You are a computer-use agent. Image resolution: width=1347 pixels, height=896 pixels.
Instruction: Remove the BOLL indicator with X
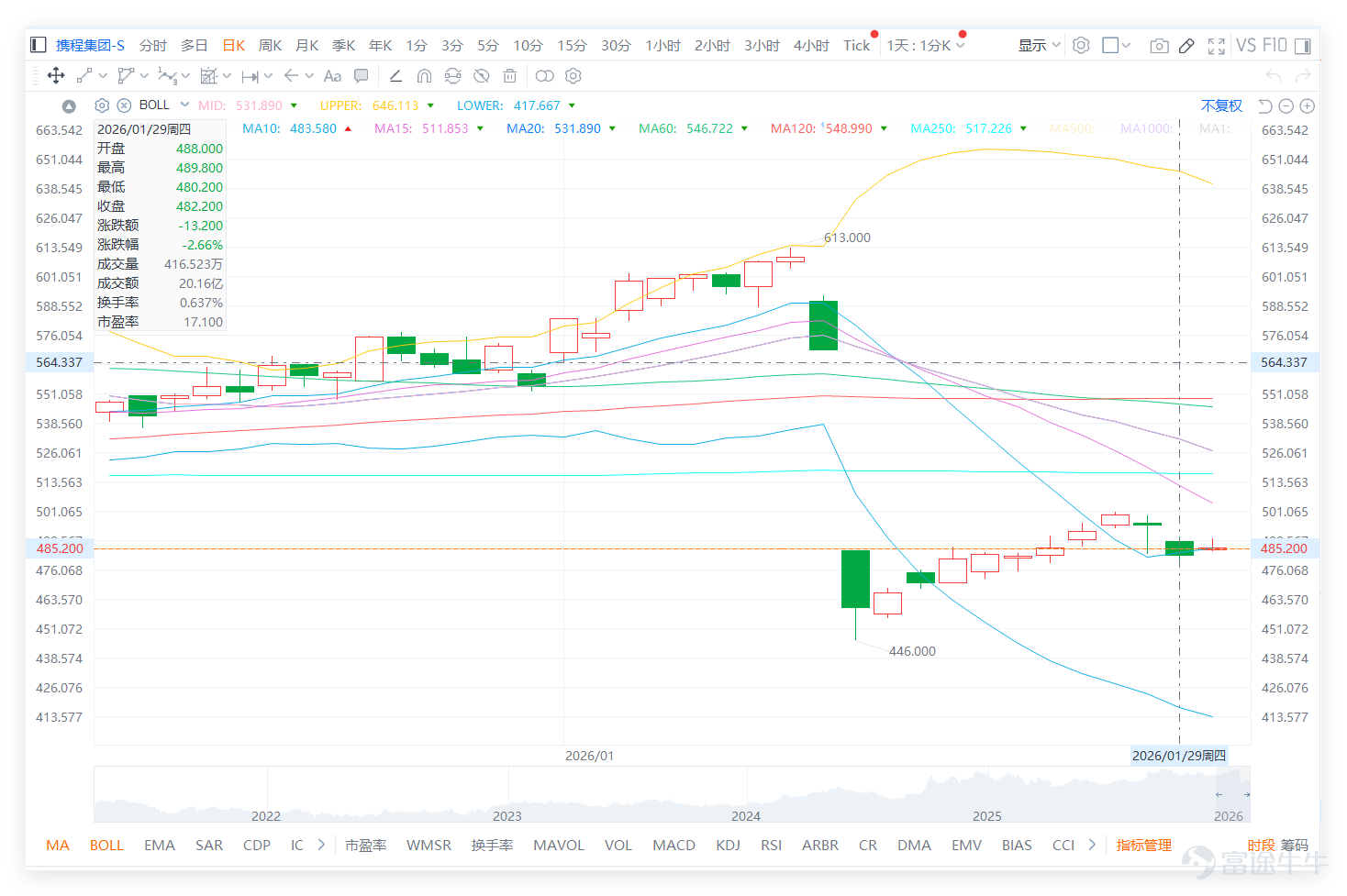coord(124,105)
